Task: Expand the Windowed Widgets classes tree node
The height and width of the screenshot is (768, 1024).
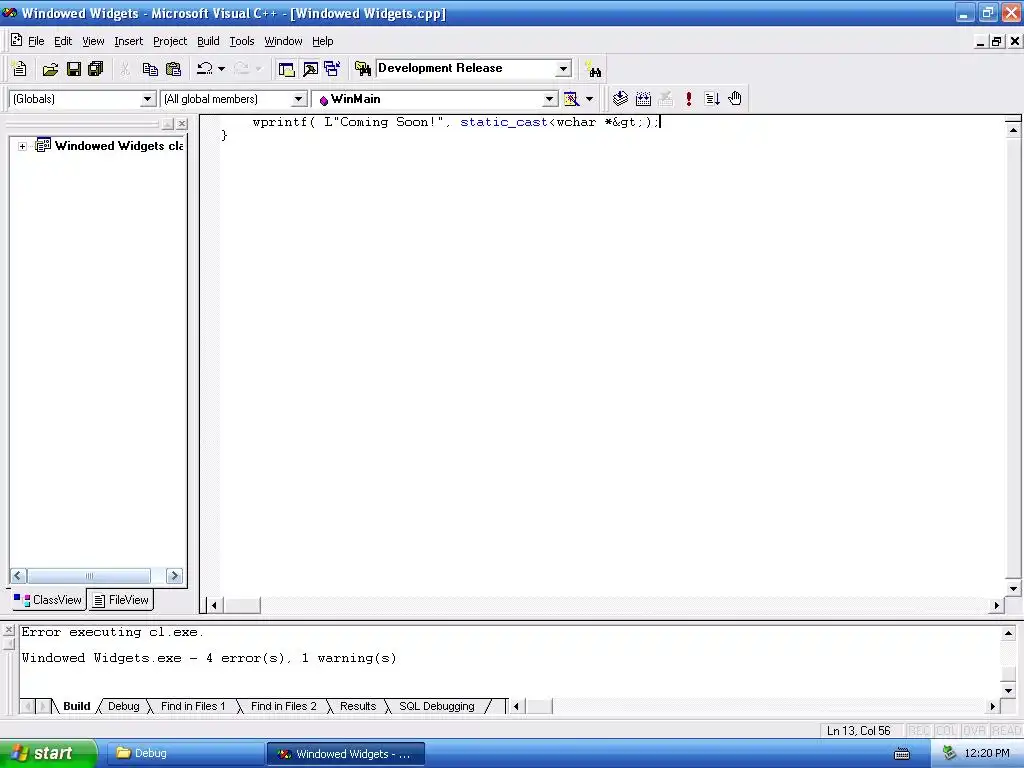Action: pos(22,146)
